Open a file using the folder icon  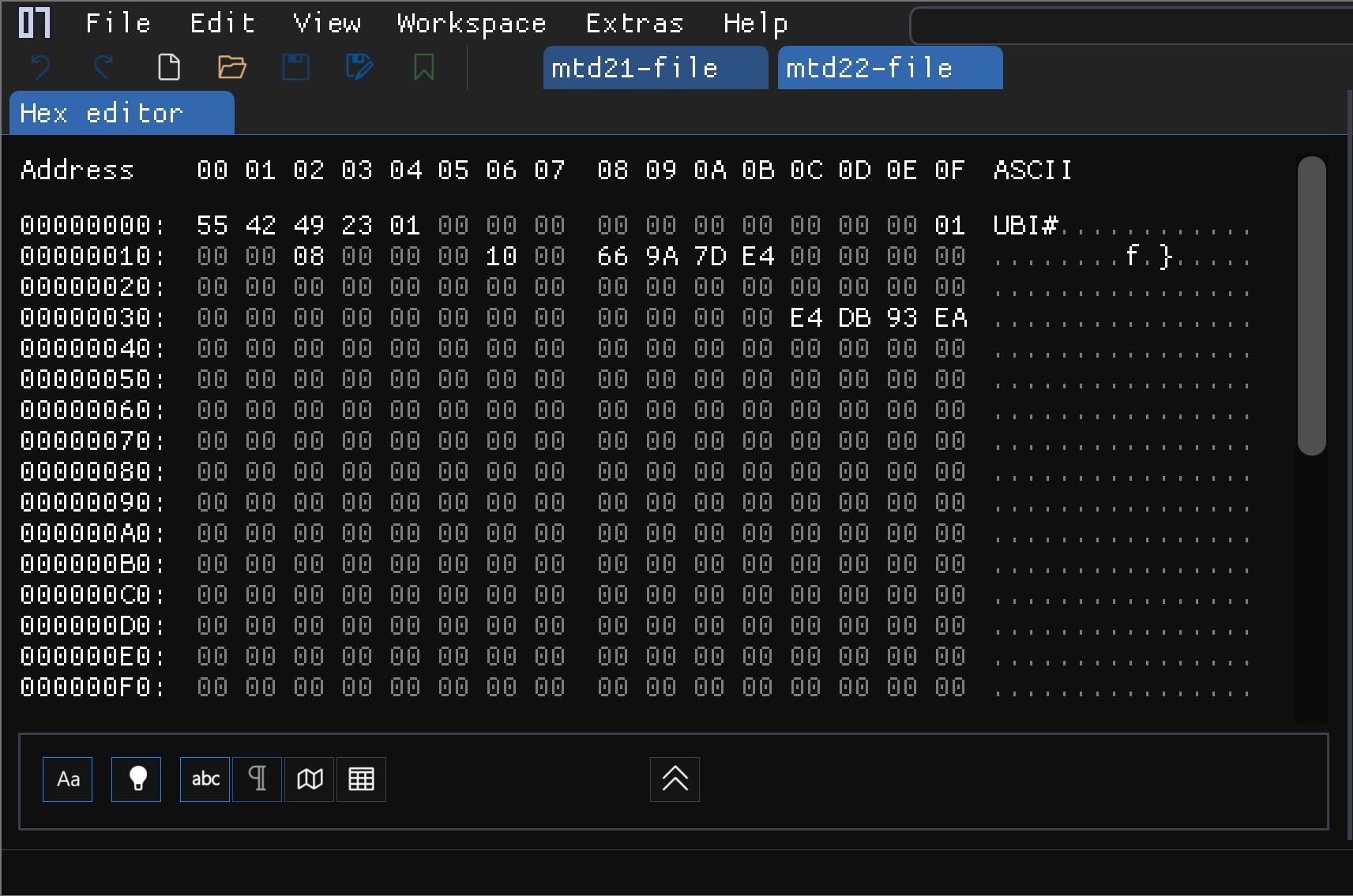click(232, 67)
